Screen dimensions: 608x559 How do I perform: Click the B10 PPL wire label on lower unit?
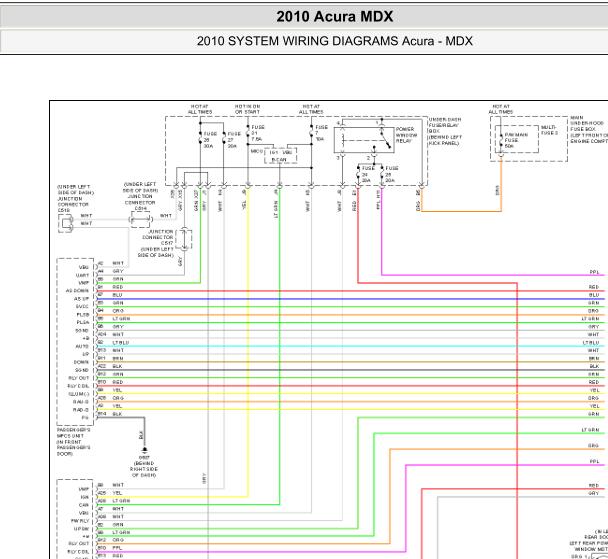(x=110, y=548)
